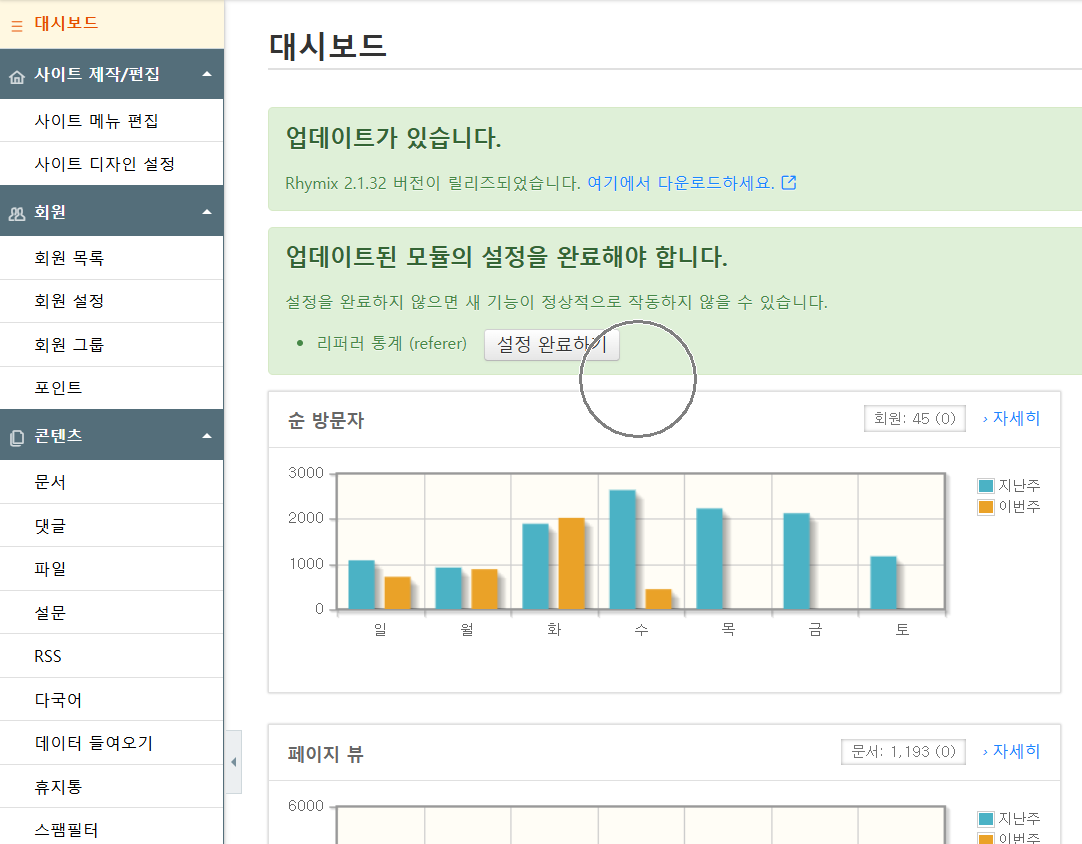This screenshot has height=844, width=1082.
Task: Click the members icon in 회원 header
Action: (x=17, y=214)
